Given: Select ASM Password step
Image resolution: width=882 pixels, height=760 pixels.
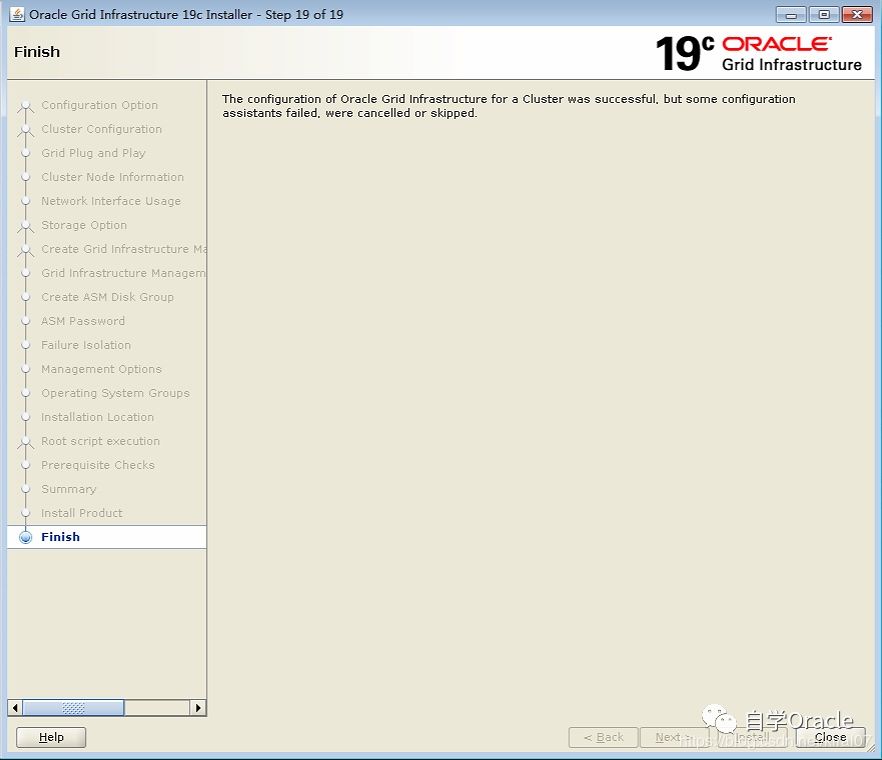Looking at the screenshot, I should (83, 321).
